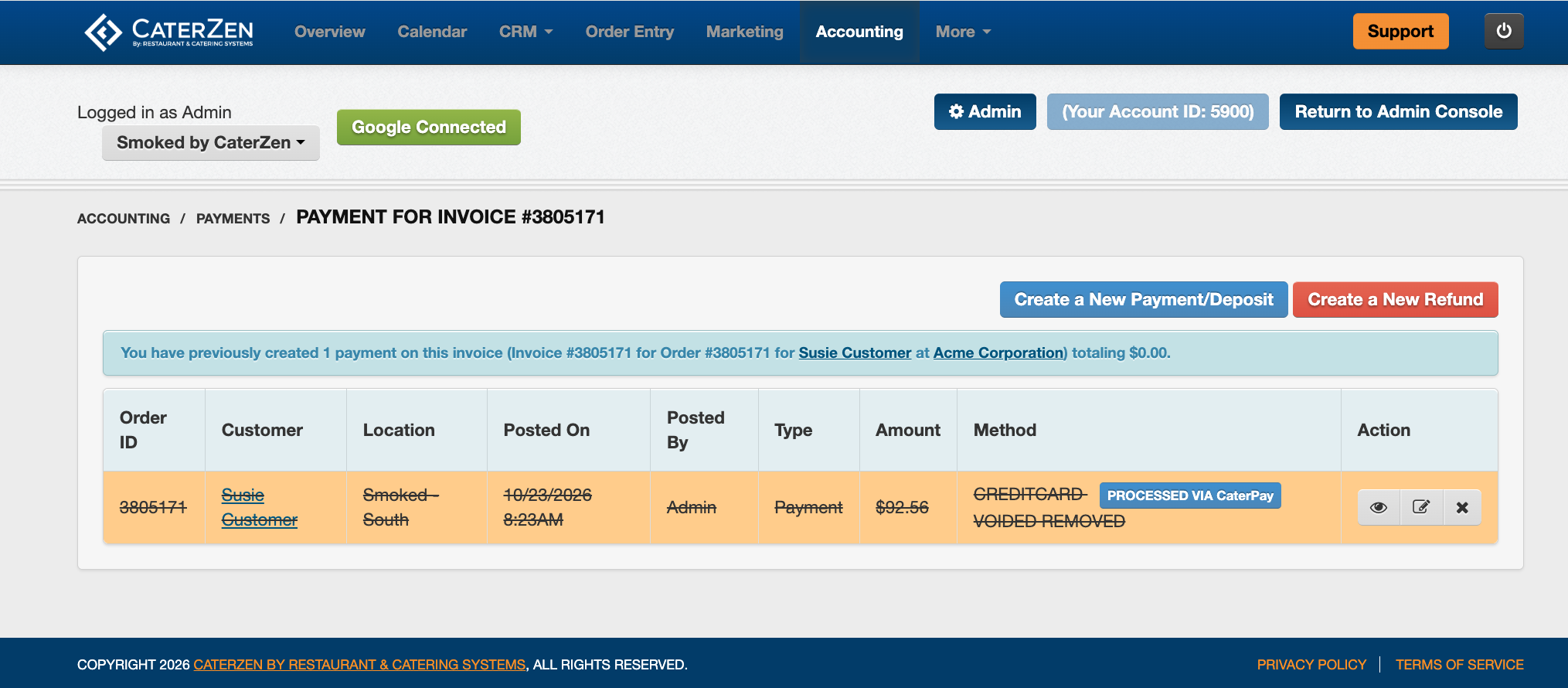This screenshot has height=688, width=1568.
Task: Expand the CRM dropdown menu
Action: click(526, 32)
